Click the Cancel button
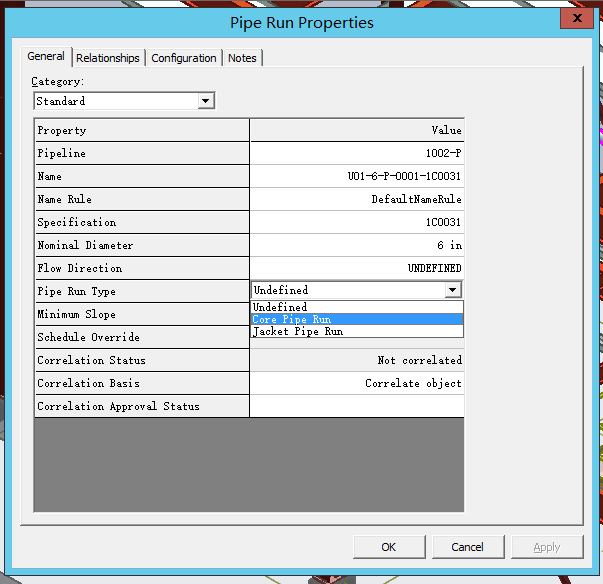603x584 pixels. click(468, 547)
